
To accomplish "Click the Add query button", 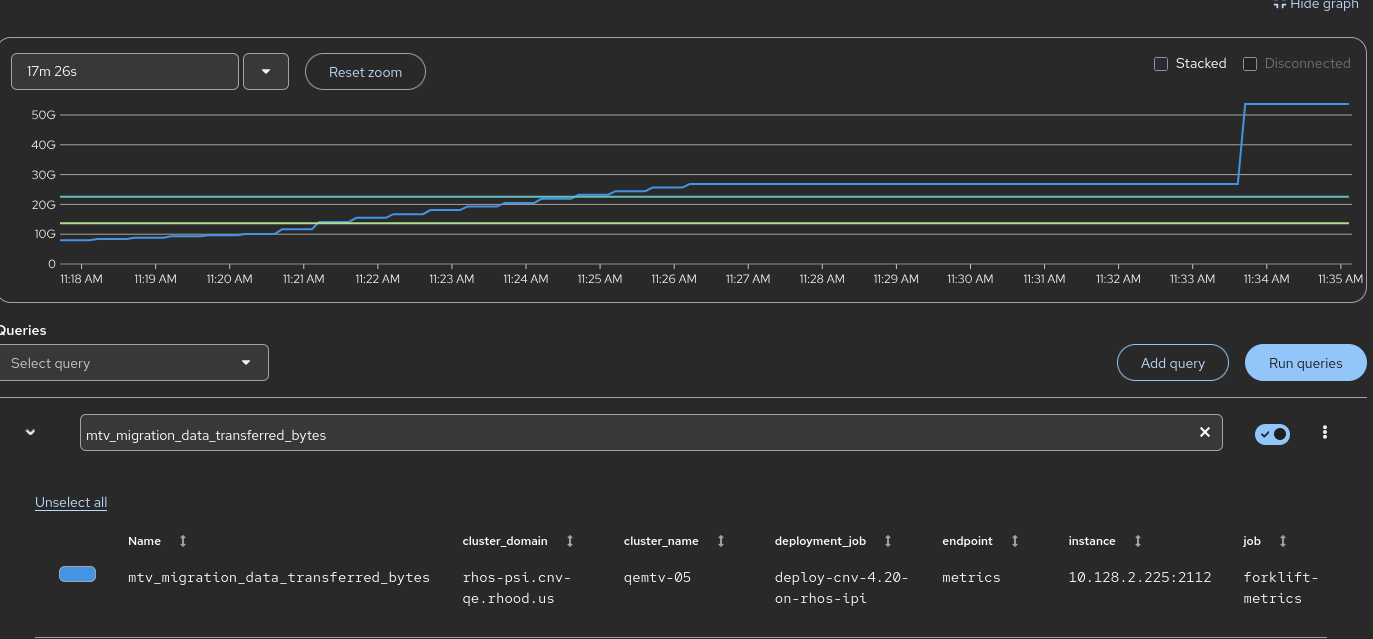I will coord(1173,363).
